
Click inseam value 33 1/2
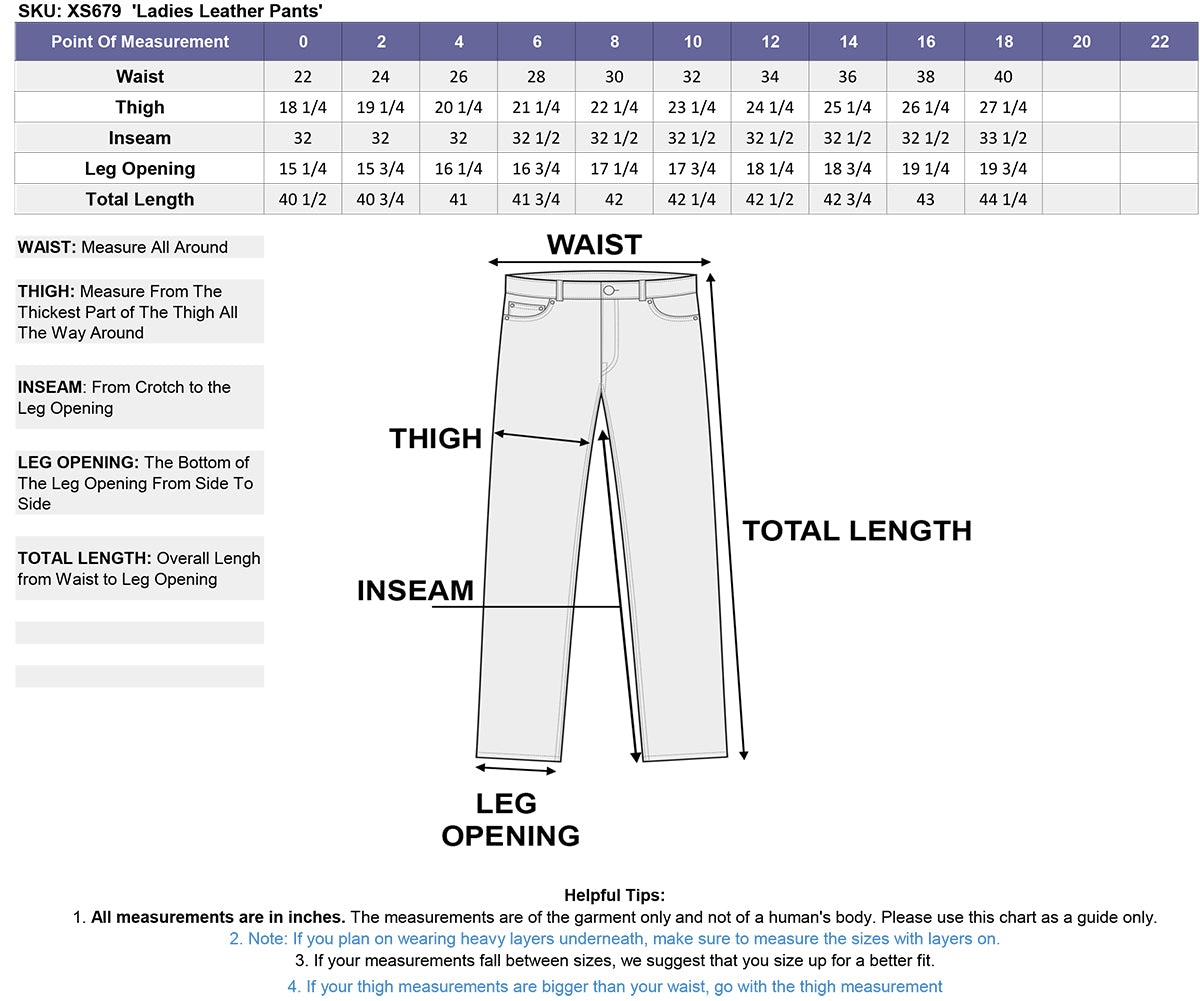tap(1004, 138)
